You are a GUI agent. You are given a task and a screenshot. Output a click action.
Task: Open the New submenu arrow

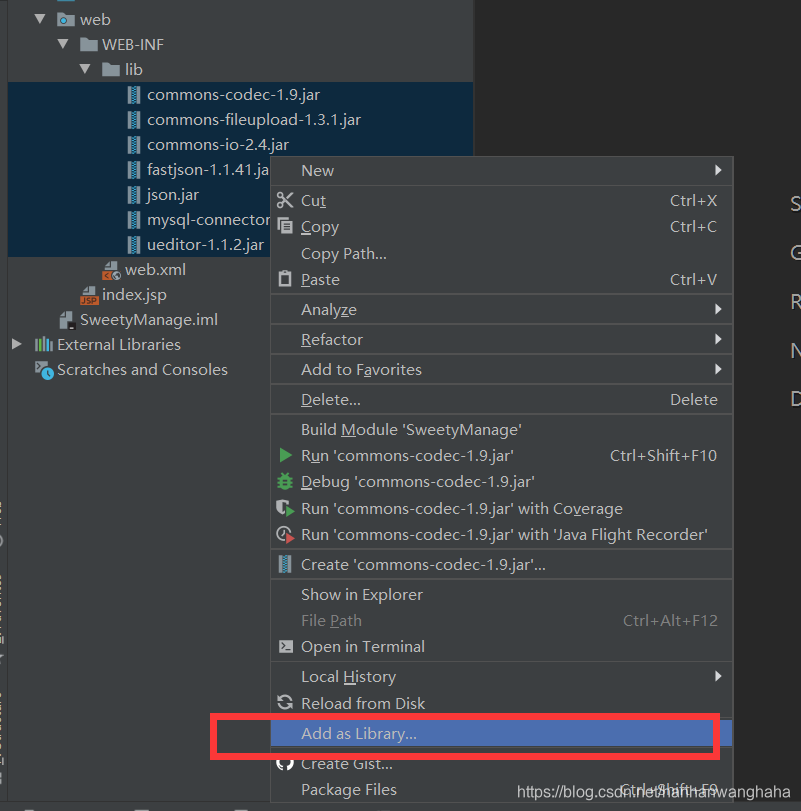point(718,170)
